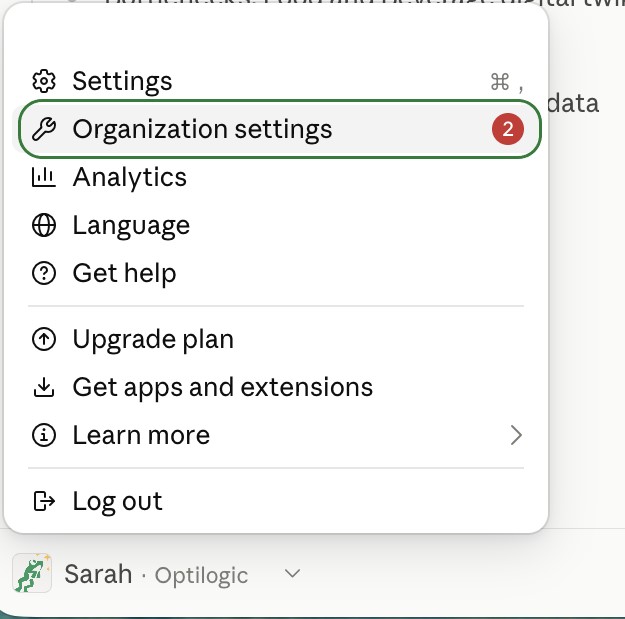
Task: Click the Language globe icon
Action: point(44,225)
